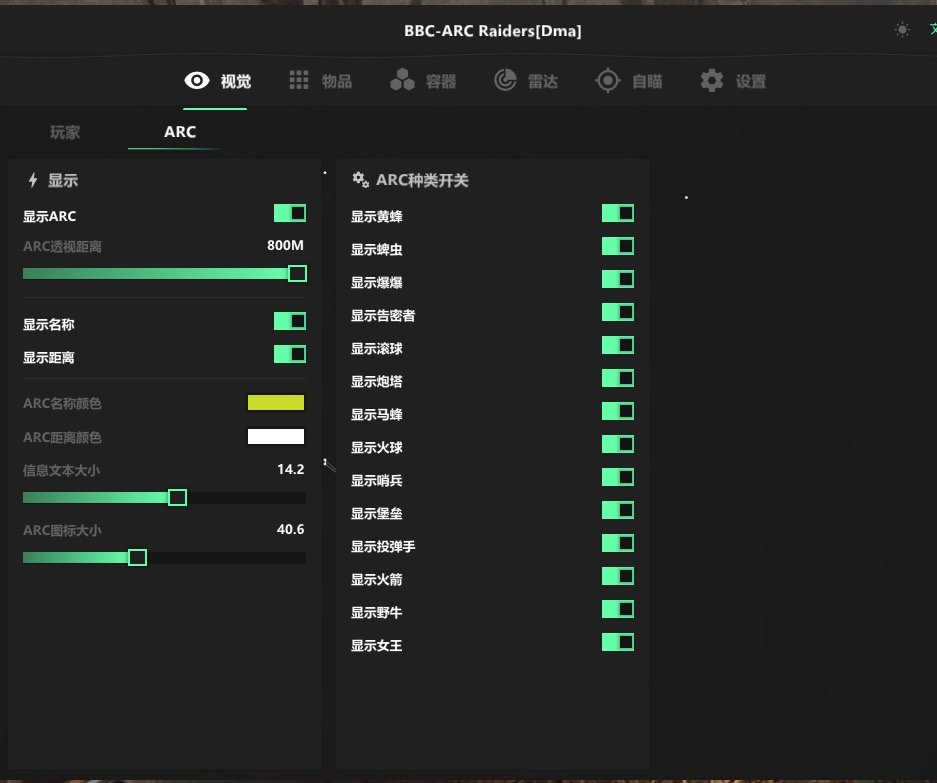The image size is (937, 783).
Task: Turn off the 显示名称 switch
Action: pyautogui.click(x=290, y=321)
